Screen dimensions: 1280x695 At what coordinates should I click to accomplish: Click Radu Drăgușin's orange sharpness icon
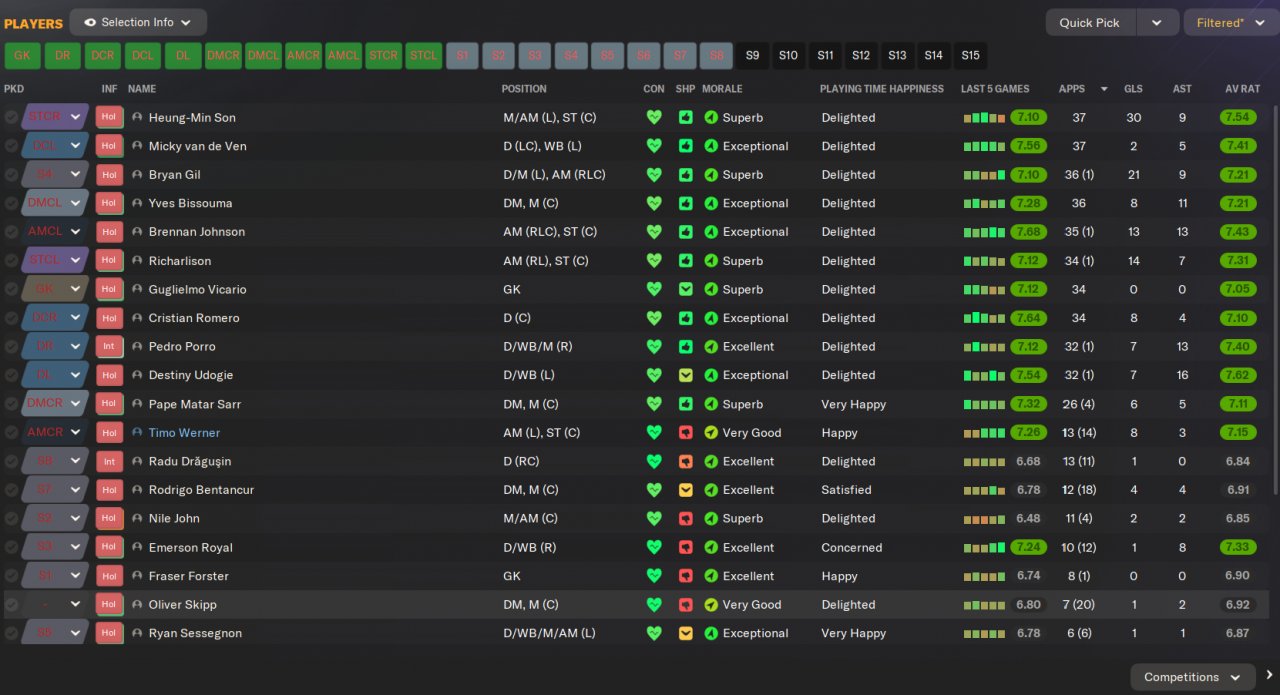click(686, 461)
